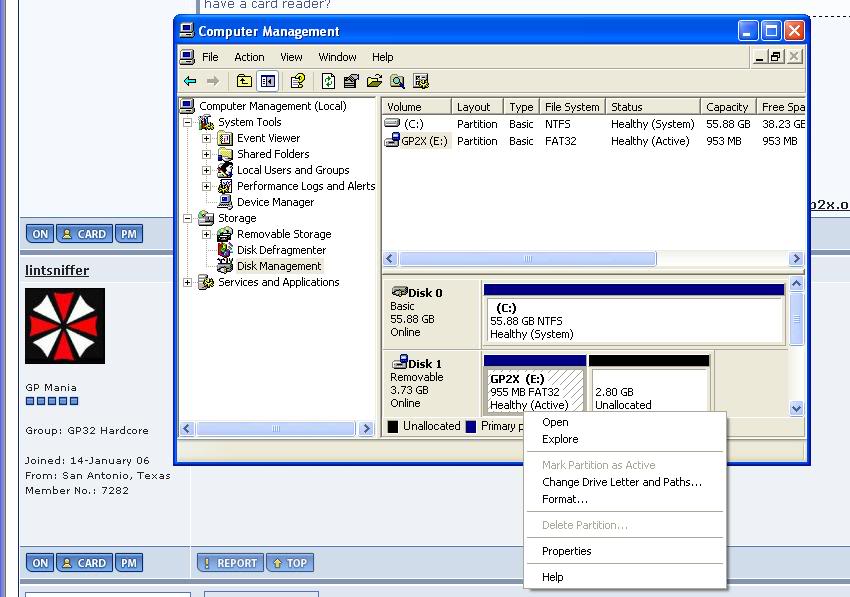Image resolution: width=850 pixels, height=597 pixels.
Task: Click the Help question mark toolbar icon
Action: 297,82
